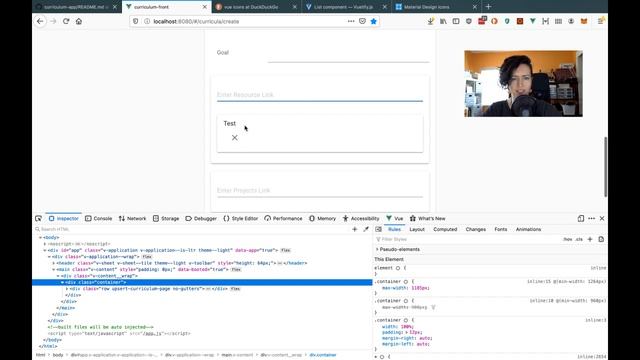Image resolution: width=640 pixels, height=360 pixels.
Task: Toggle print media simulation icon
Action: click(601, 239)
